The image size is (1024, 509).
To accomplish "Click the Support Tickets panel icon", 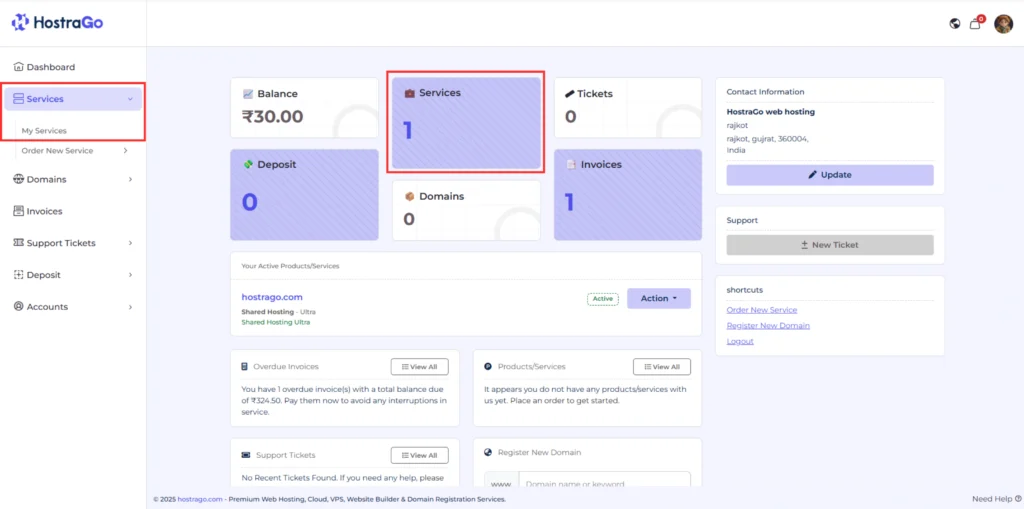I will point(246,455).
